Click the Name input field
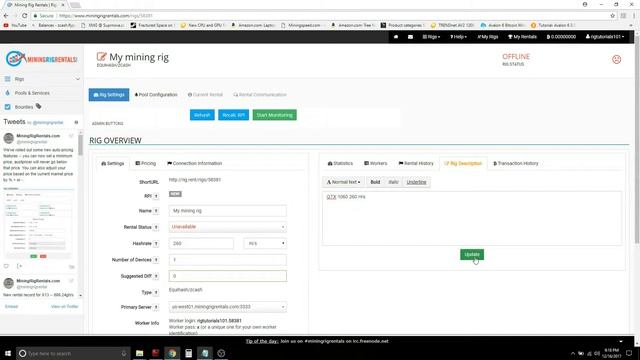The height and width of the screenshot is (360, 640). click(228, 211)
